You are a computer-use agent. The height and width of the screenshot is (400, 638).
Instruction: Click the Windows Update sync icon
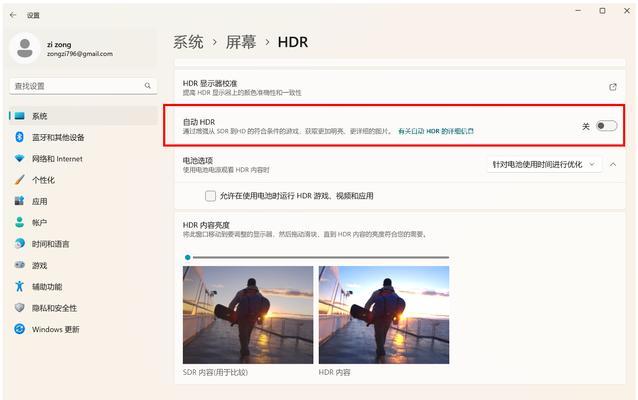tap(20, 329)
